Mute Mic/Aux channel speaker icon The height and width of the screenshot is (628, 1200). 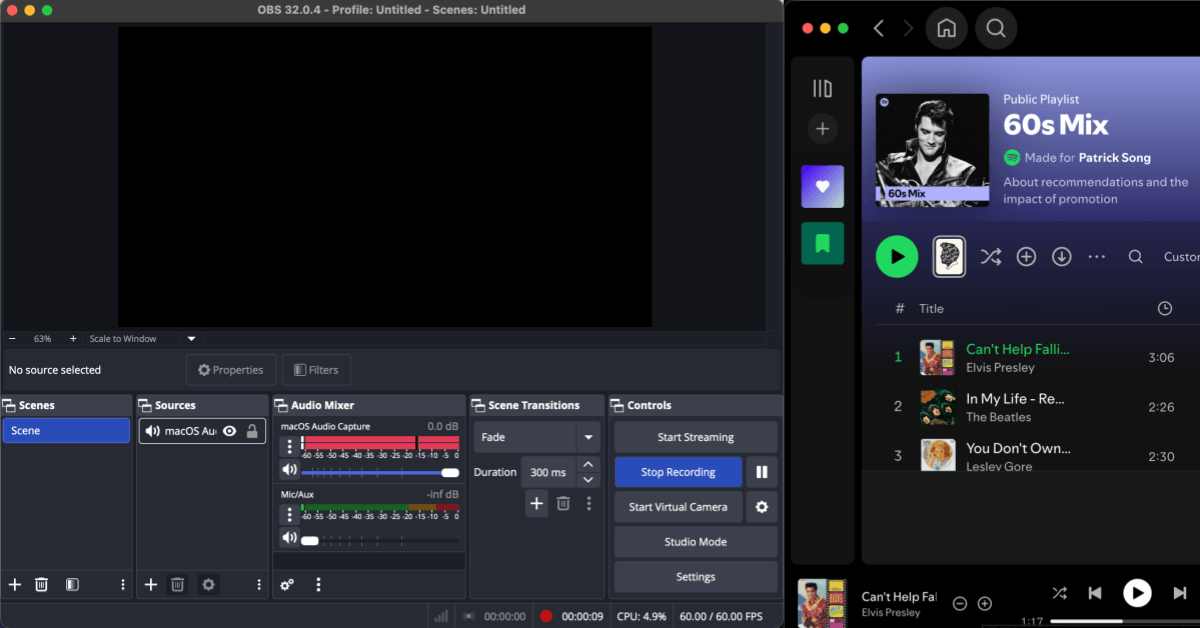[289, 538]
